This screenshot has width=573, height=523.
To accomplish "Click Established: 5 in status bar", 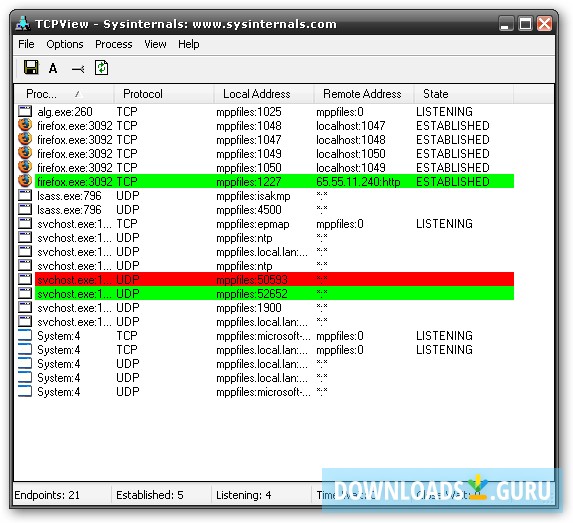I will (150, 495).
